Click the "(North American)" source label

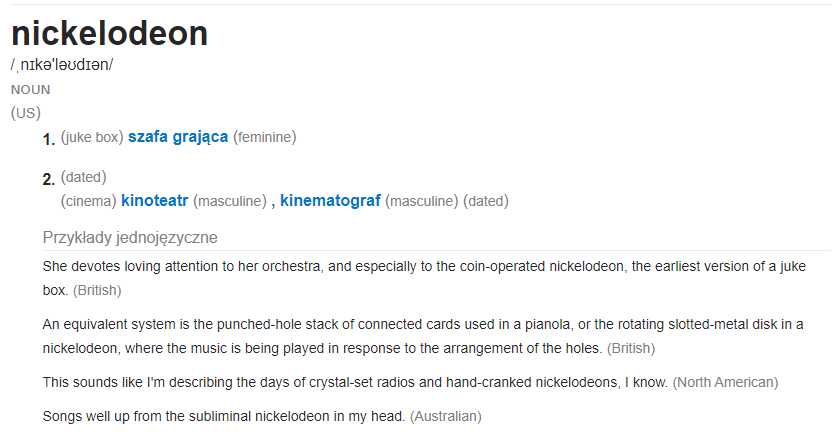point(726,383)
